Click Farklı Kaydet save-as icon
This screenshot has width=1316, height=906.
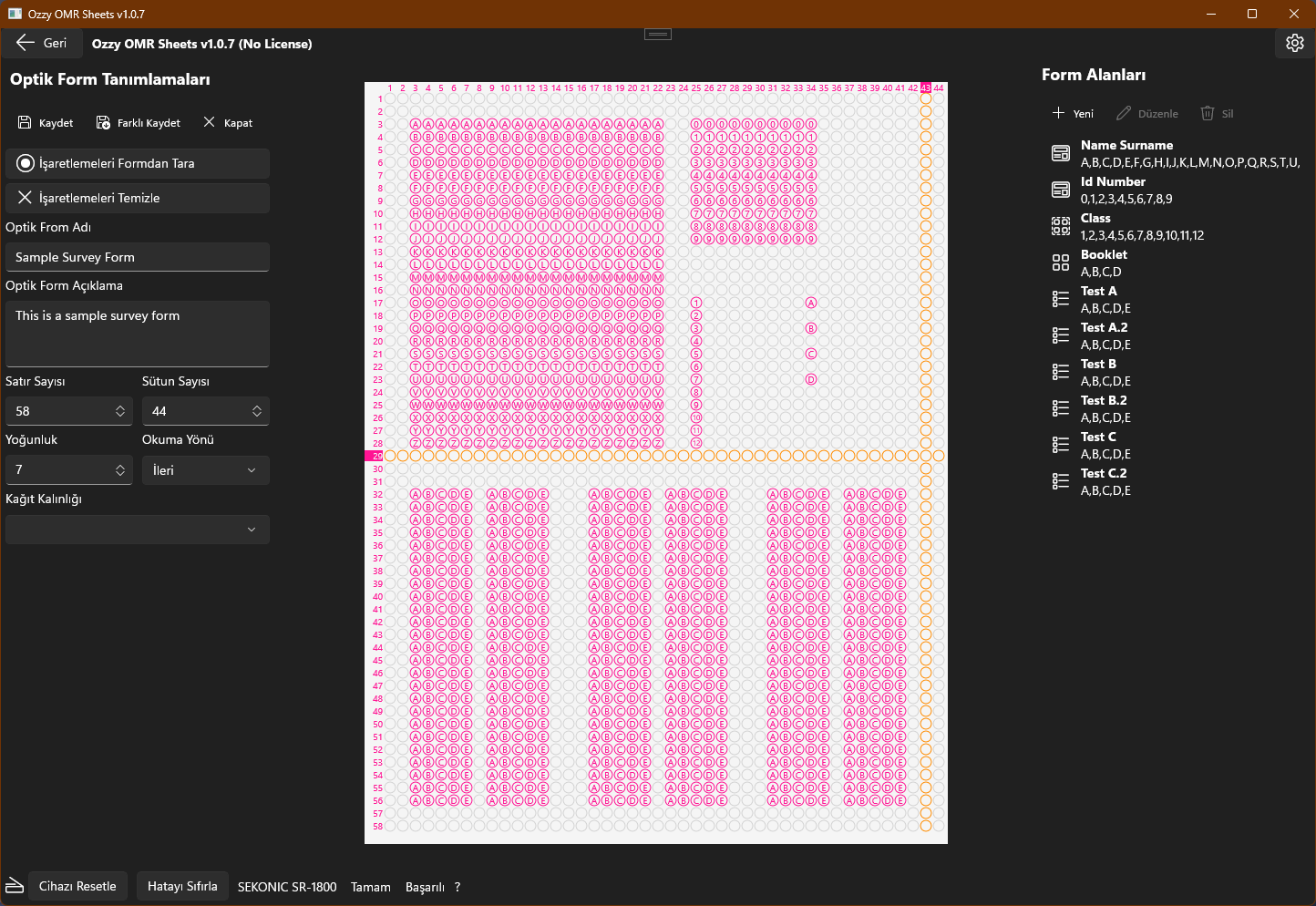coord(103,122)
